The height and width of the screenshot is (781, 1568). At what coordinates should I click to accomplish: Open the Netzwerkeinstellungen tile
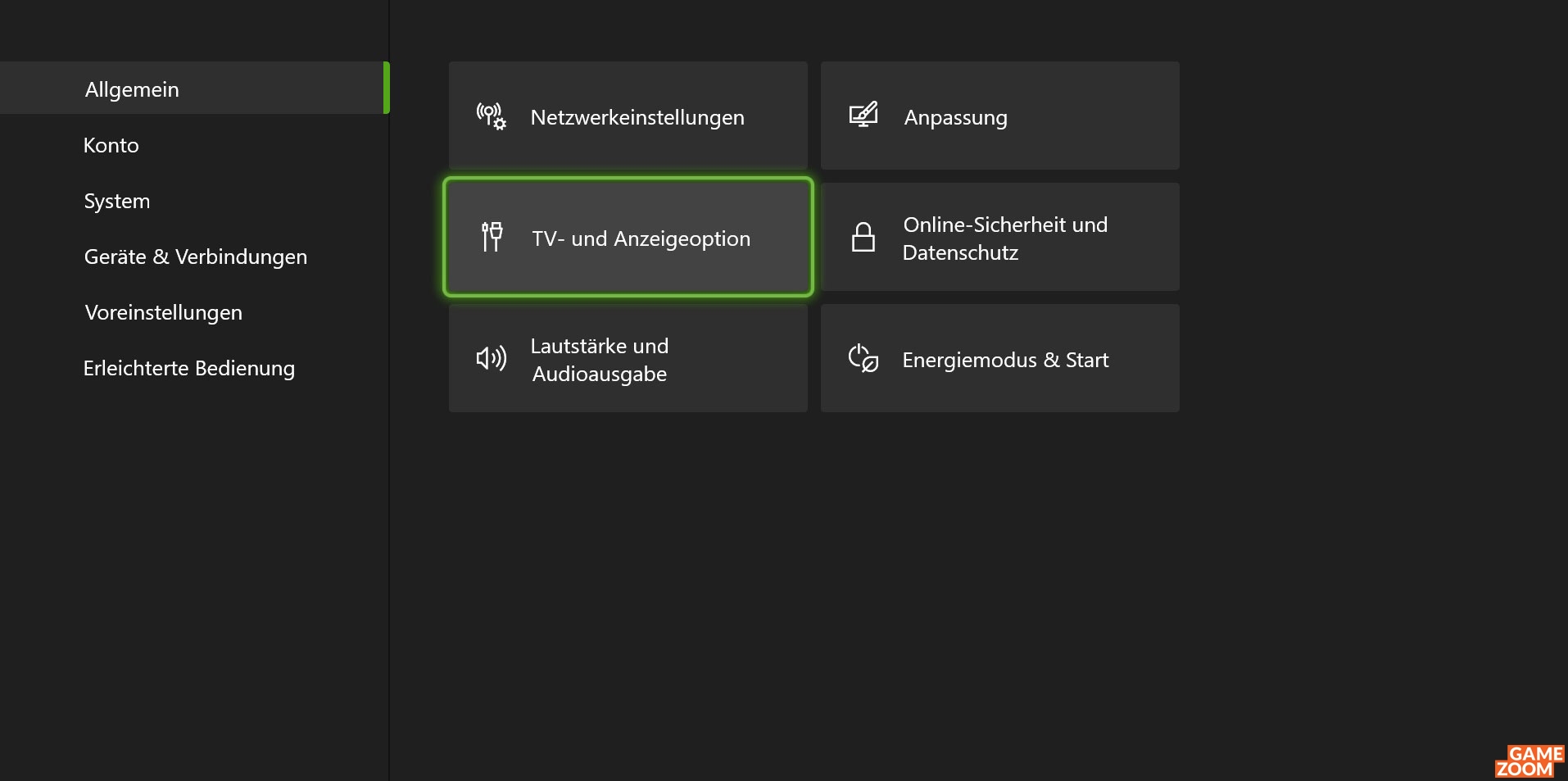point(628,116)
